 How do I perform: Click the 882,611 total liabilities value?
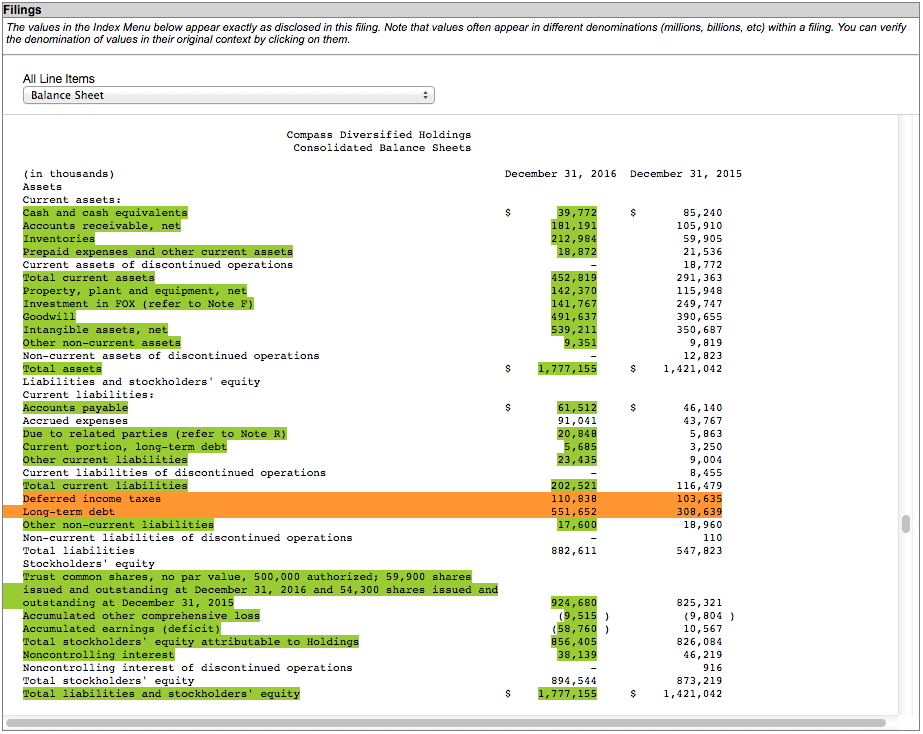(574, 551)
